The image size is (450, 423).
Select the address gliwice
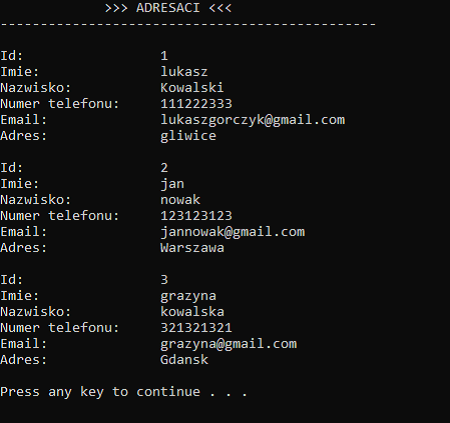(188, 136)
